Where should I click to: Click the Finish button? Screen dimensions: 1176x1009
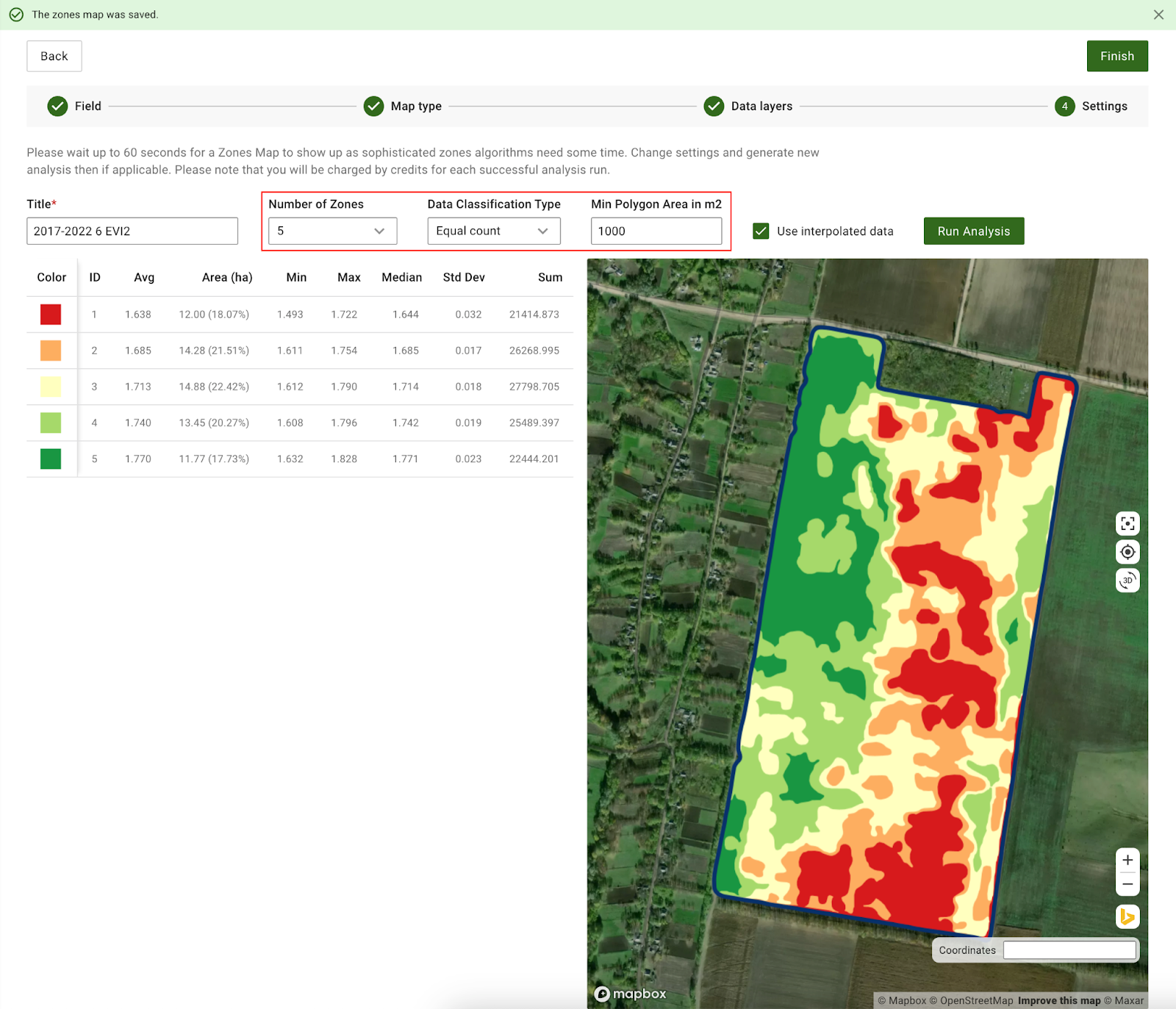point(1116,57)
